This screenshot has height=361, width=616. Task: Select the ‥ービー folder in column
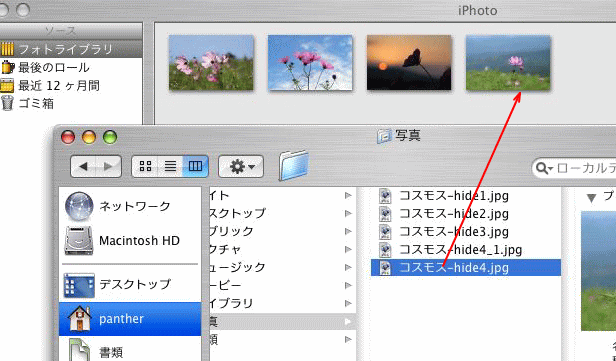[x=282, y=286]
